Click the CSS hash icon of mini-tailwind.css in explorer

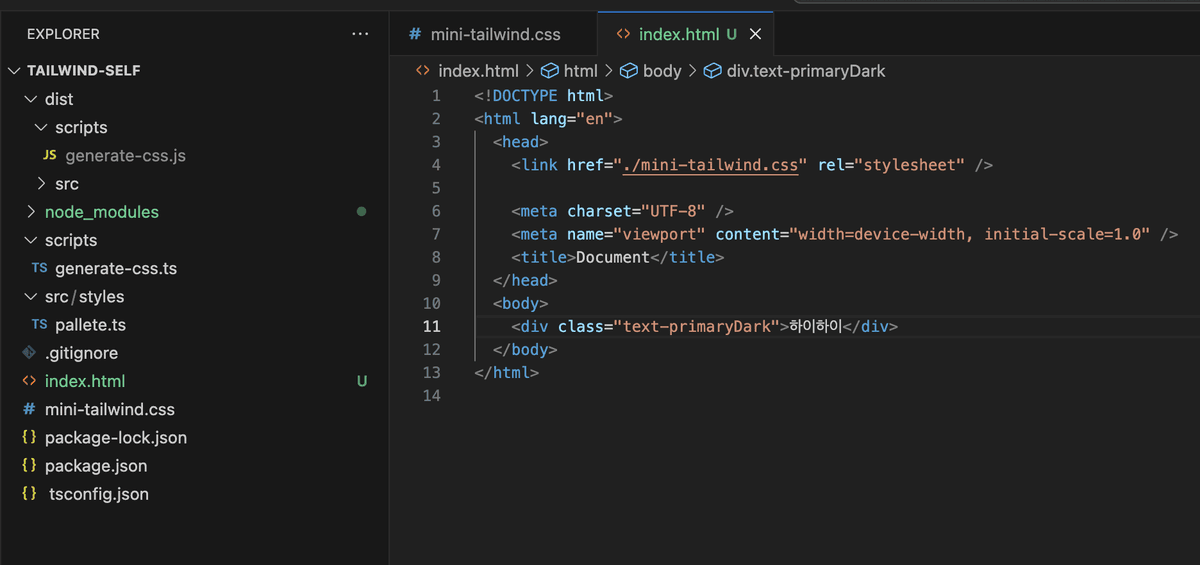pos(29,410)
